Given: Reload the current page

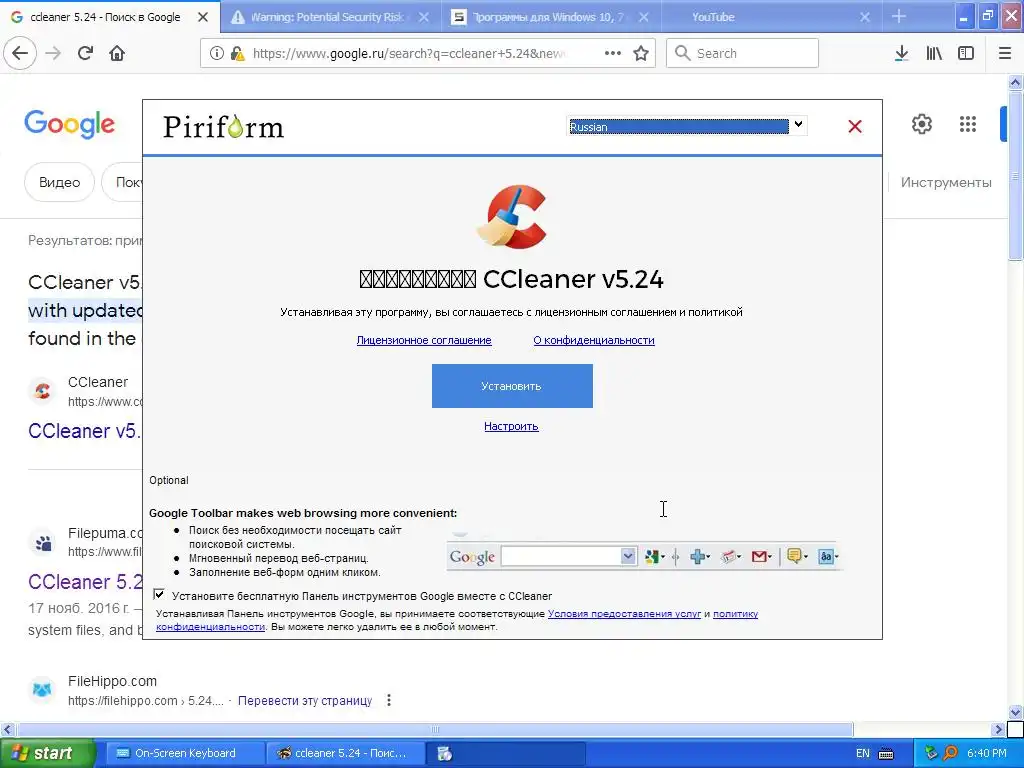Looking at the screenshot, I should click(85, 53).
